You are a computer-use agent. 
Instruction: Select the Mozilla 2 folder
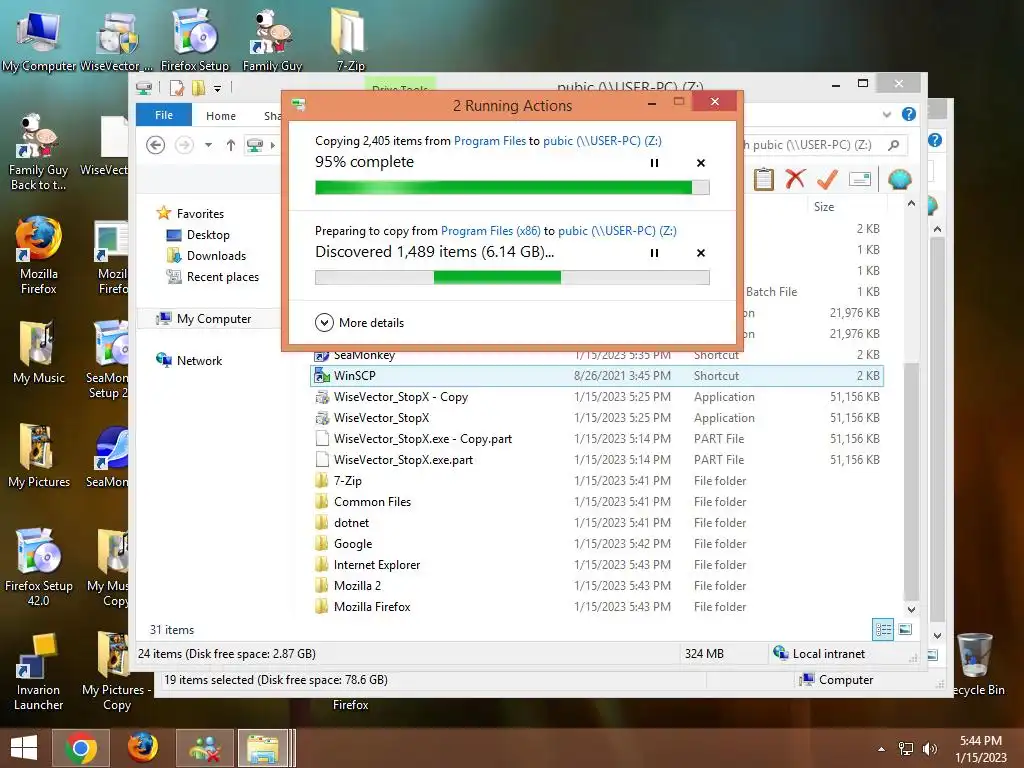(597, 586)
